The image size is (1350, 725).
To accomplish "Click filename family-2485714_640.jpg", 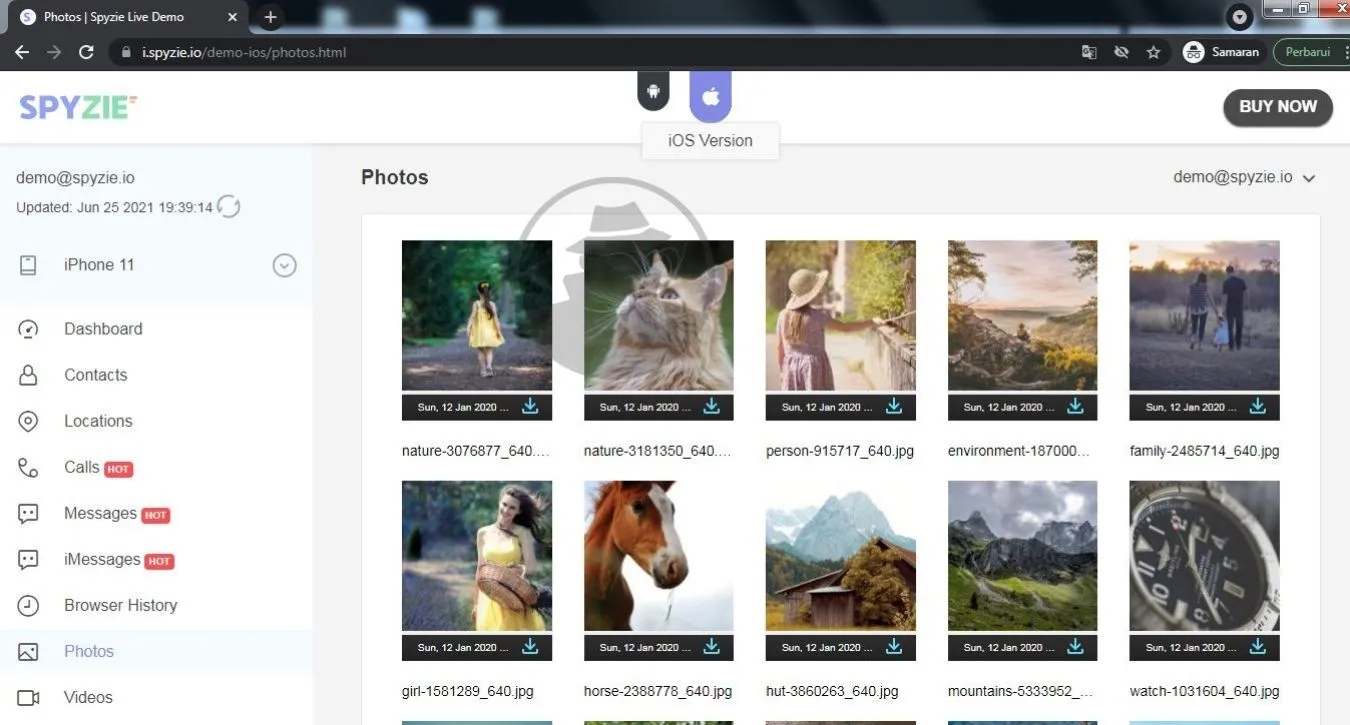I will pos(1205,451).
